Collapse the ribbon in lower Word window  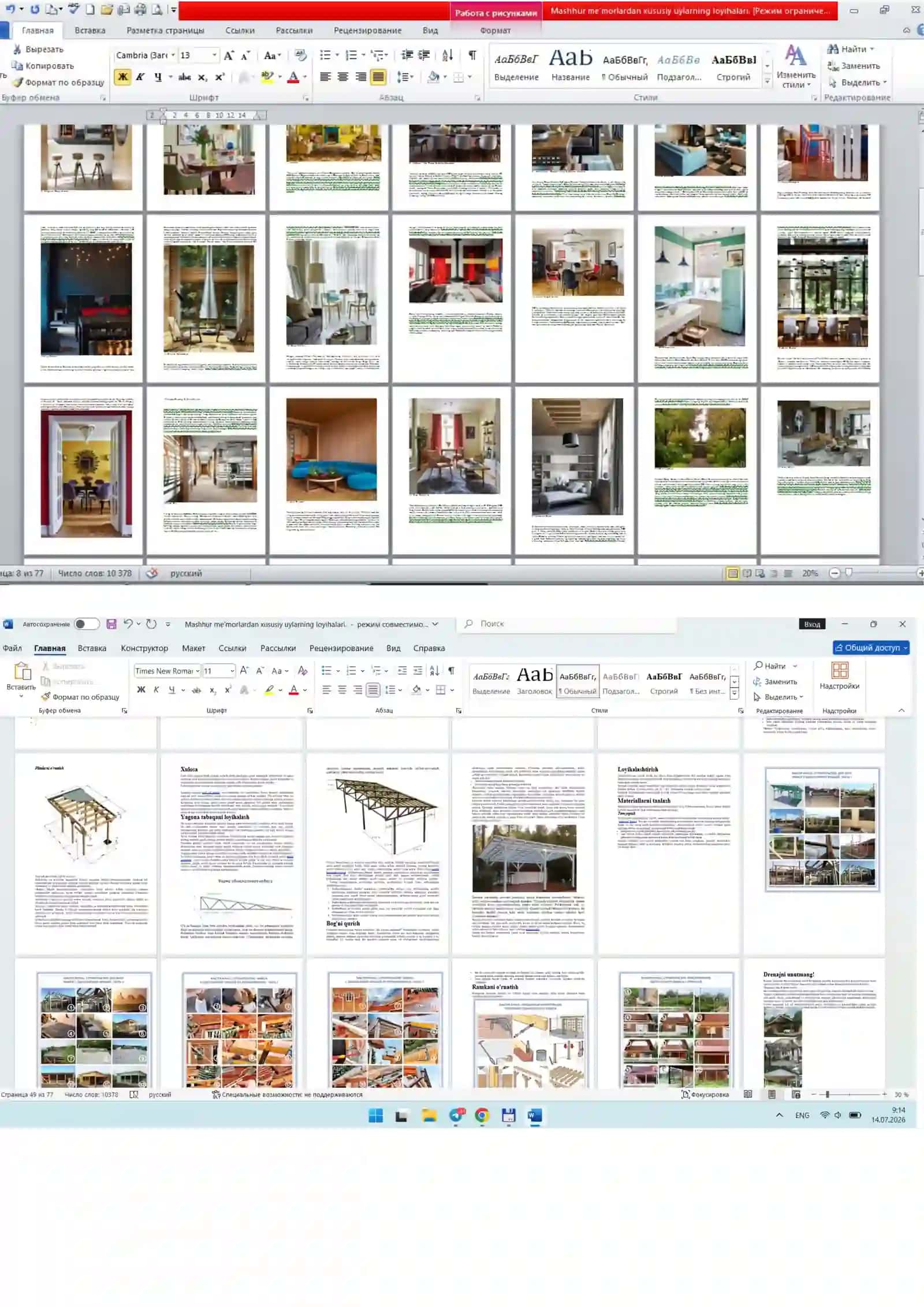click(x=901, y=710)
